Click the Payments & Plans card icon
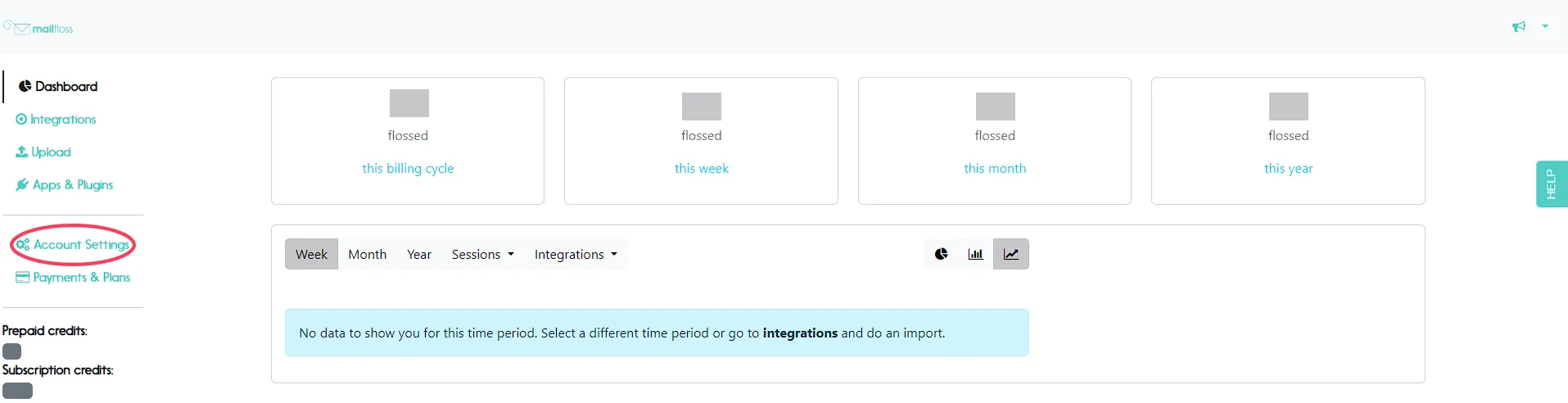 tap(23, 277)
